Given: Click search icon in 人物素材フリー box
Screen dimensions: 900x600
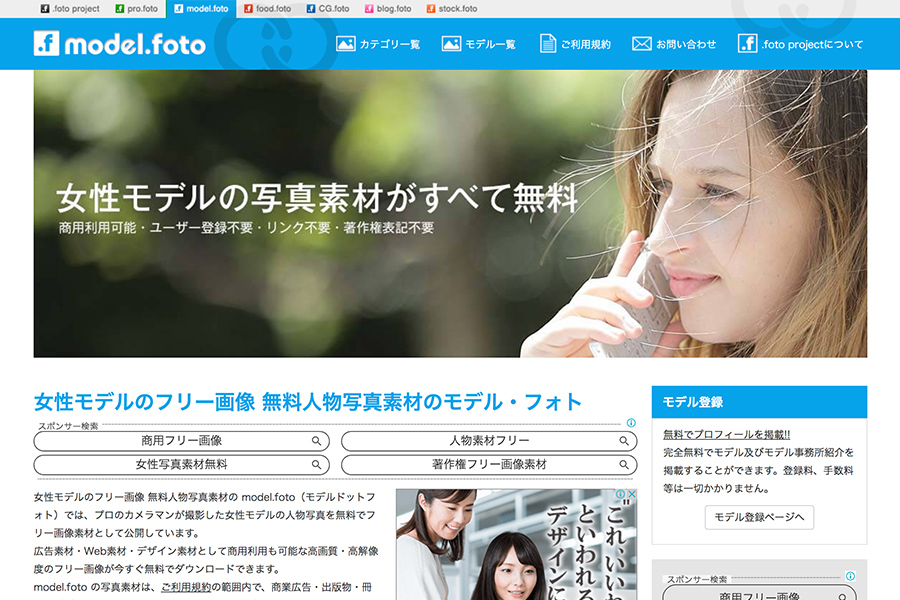Looking at the screenshot, I should pos(624,441).
